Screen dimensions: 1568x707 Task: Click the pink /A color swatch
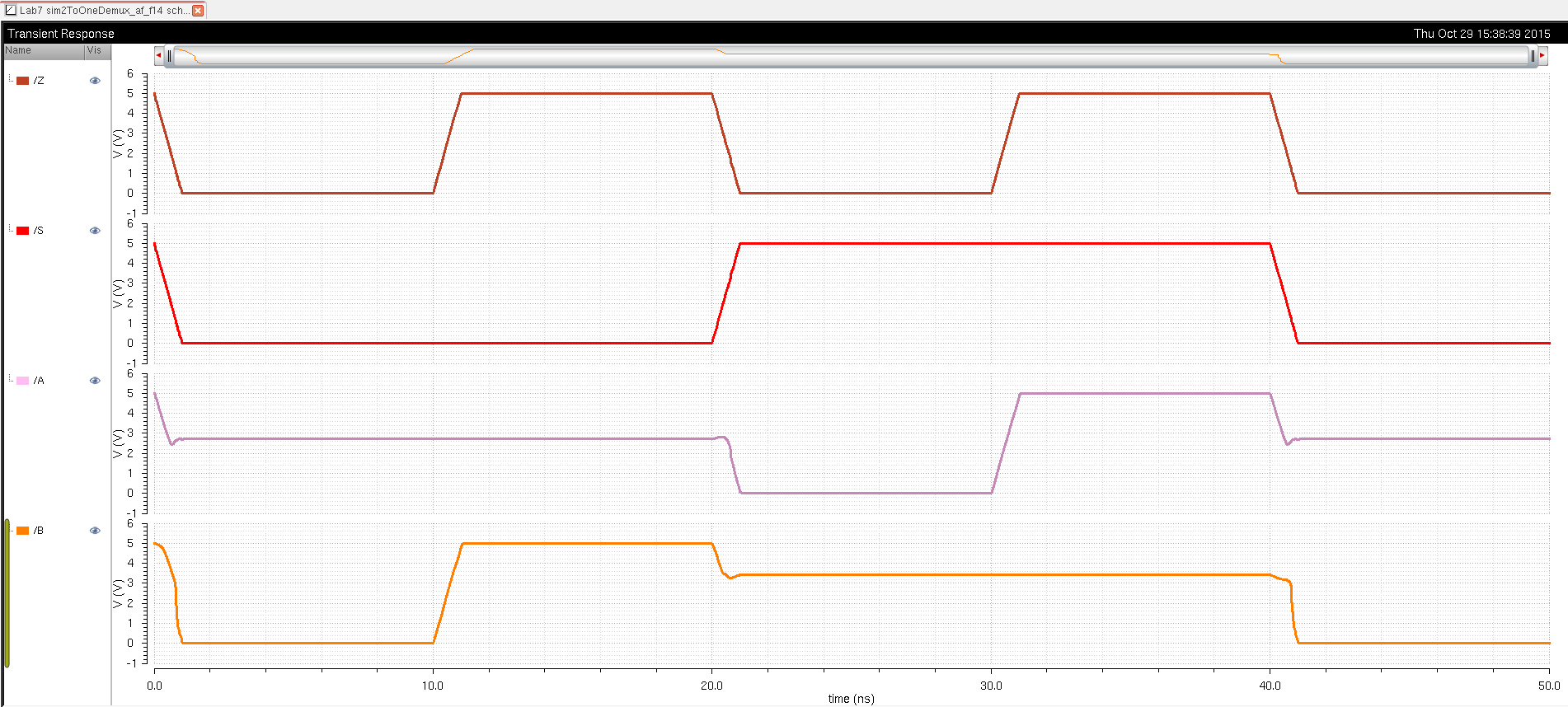click(23, 381)
